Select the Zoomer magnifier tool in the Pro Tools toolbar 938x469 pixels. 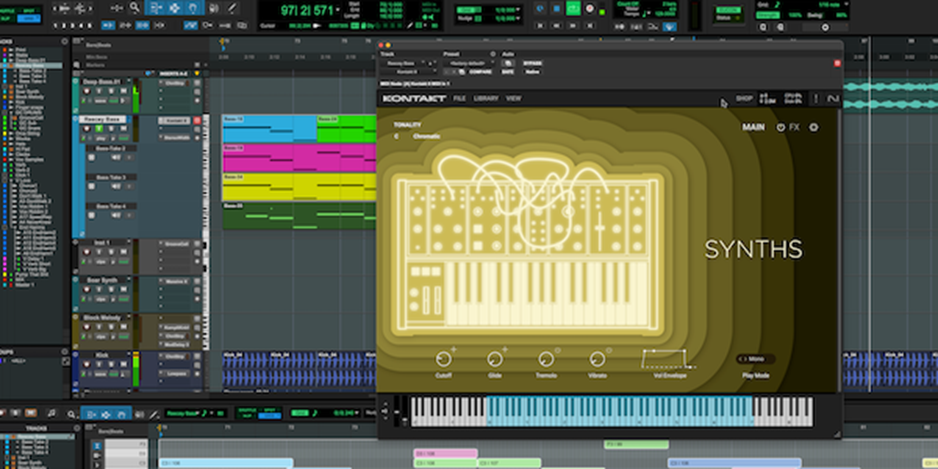(x=135, y=8)
